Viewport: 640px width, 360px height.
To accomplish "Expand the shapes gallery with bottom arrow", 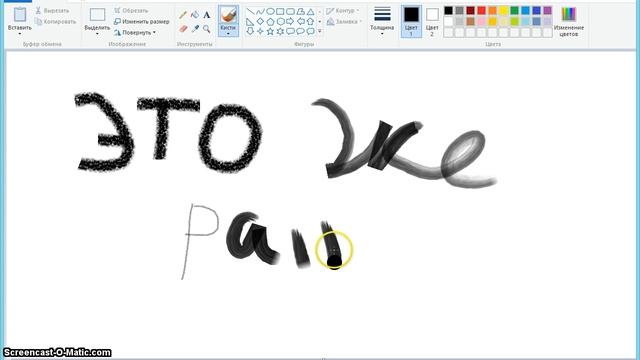I will coord(320,31).
